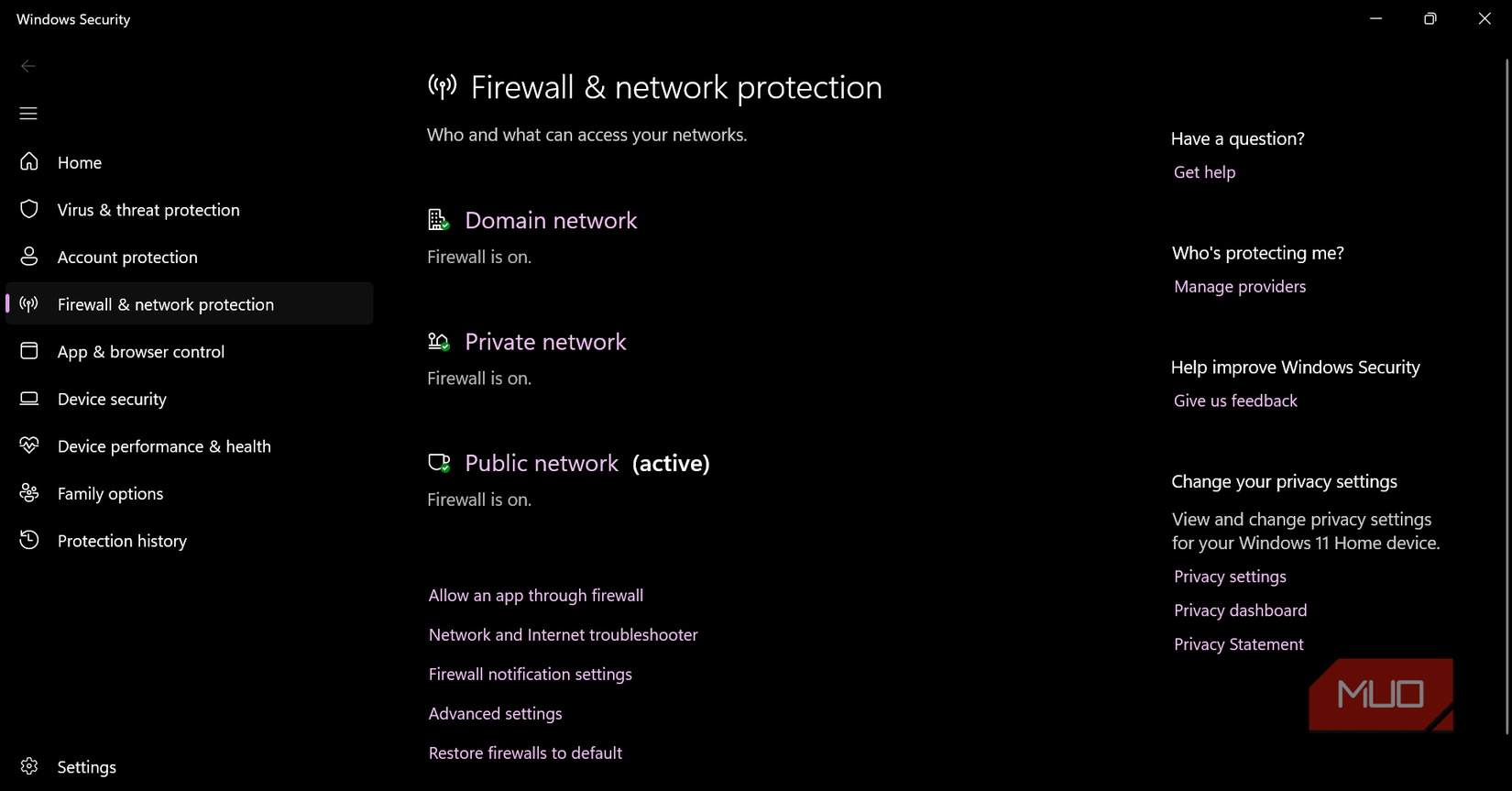Select the Virus & threat protection icon

[28, 209]
